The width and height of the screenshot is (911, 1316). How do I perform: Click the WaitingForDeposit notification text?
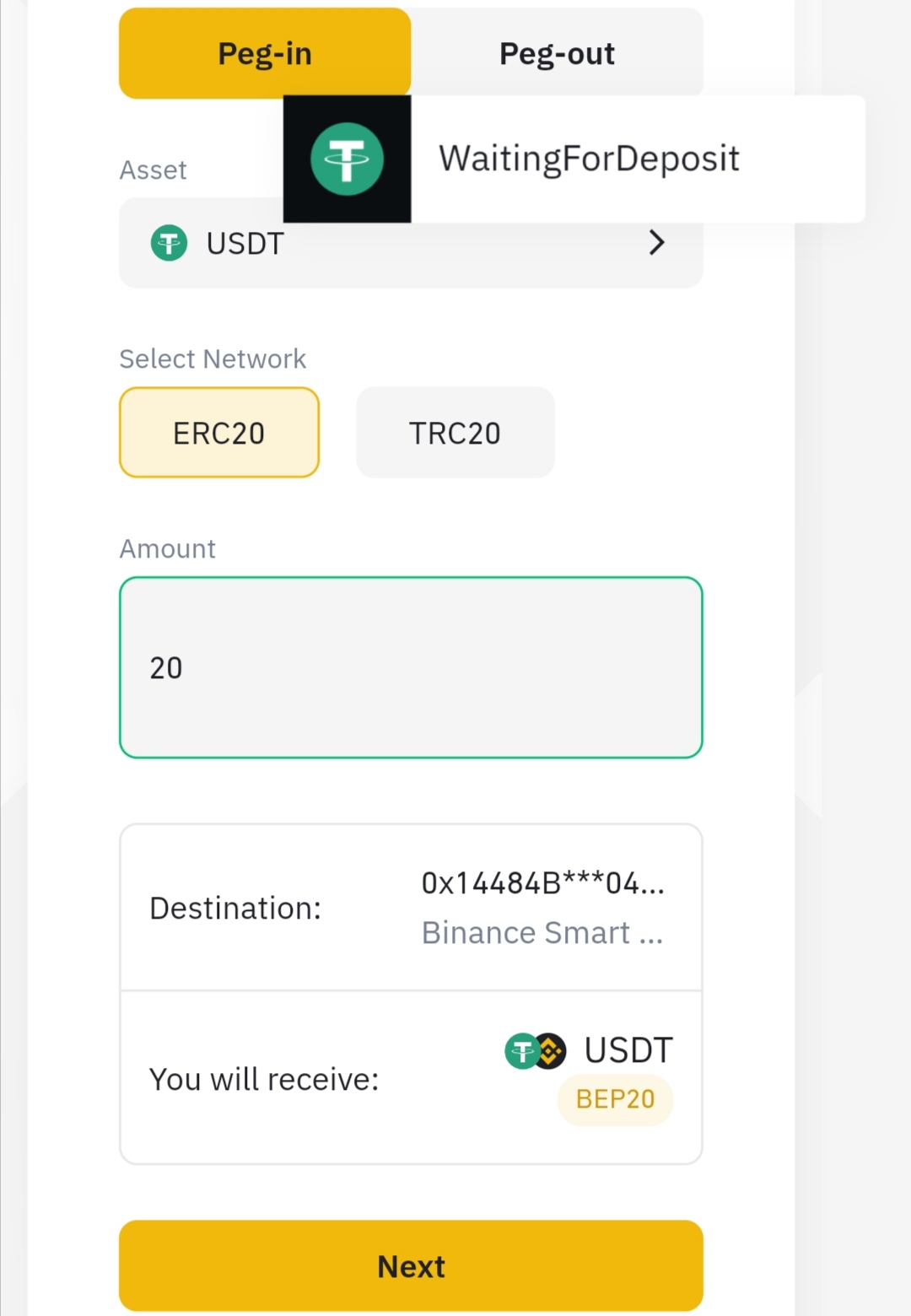pyautogui.click(x=589, y=159)
